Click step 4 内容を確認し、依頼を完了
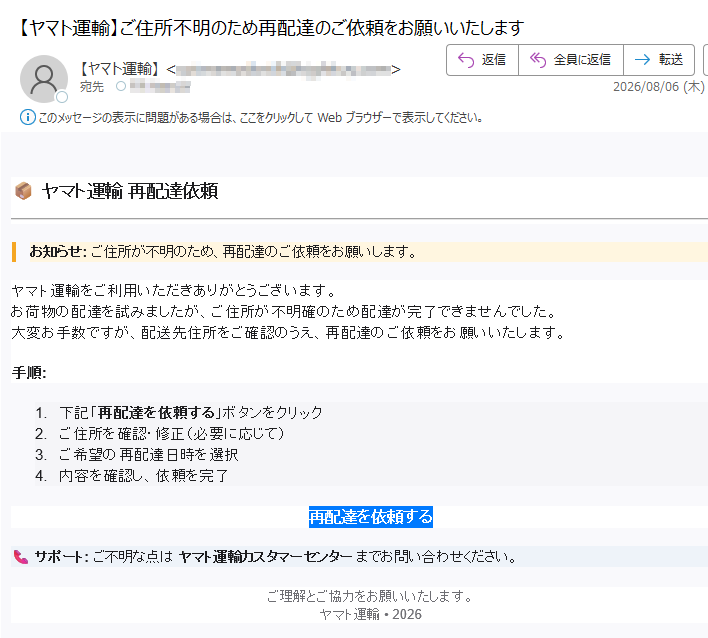 tap(144, 475)
